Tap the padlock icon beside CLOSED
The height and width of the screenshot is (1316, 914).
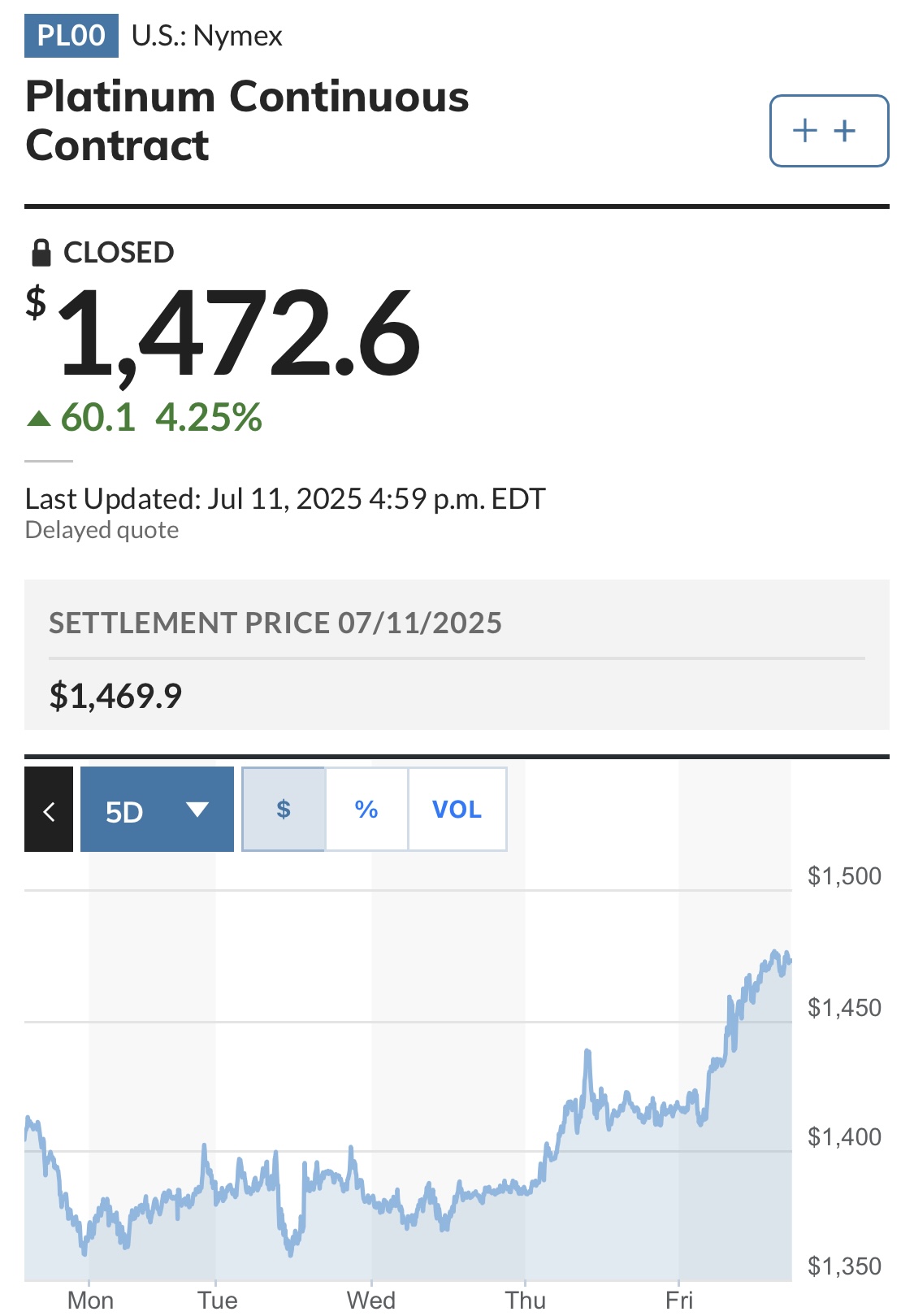point(41,253)
